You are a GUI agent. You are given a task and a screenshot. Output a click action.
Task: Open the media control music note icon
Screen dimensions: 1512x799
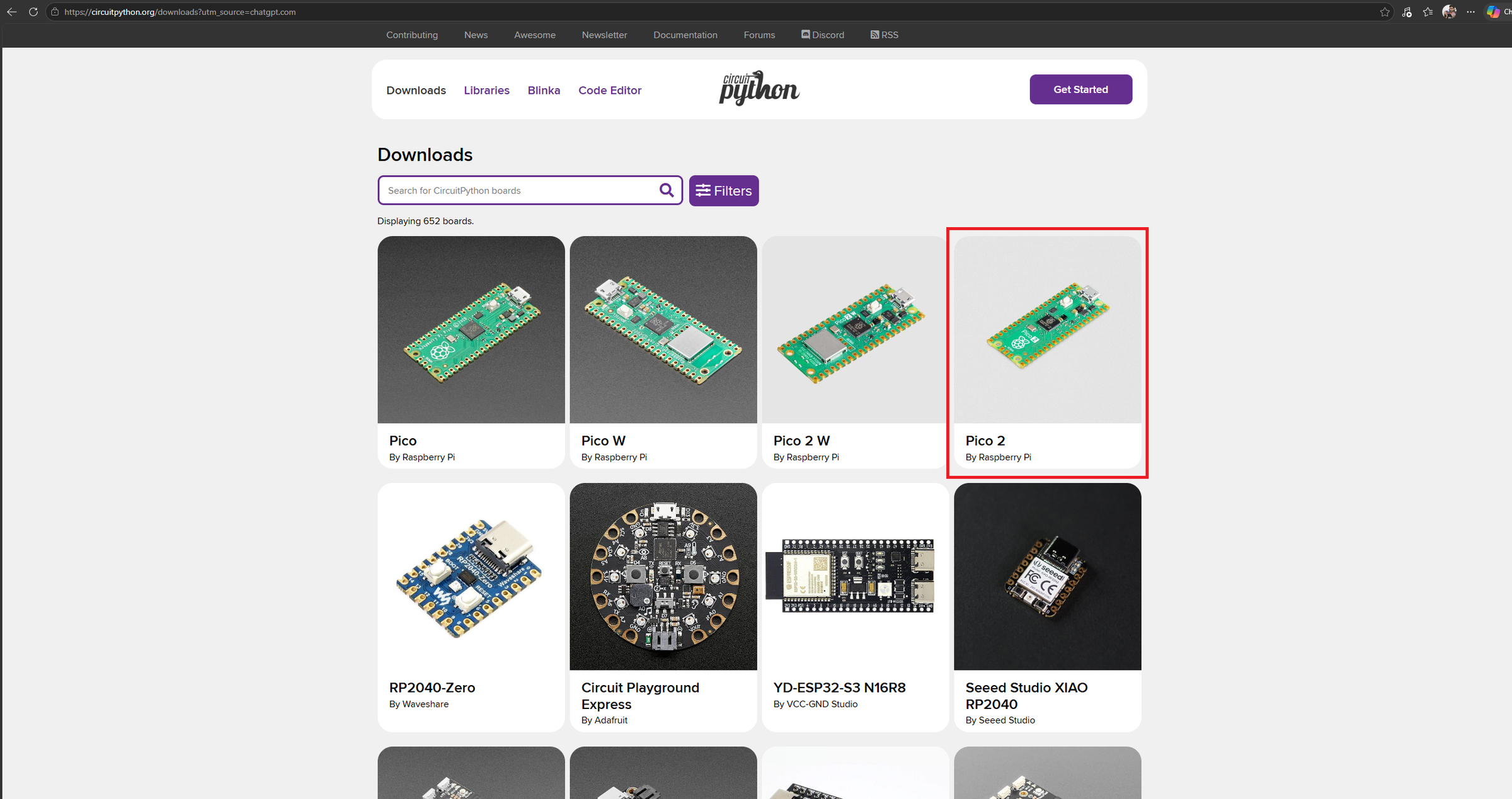1407,12
